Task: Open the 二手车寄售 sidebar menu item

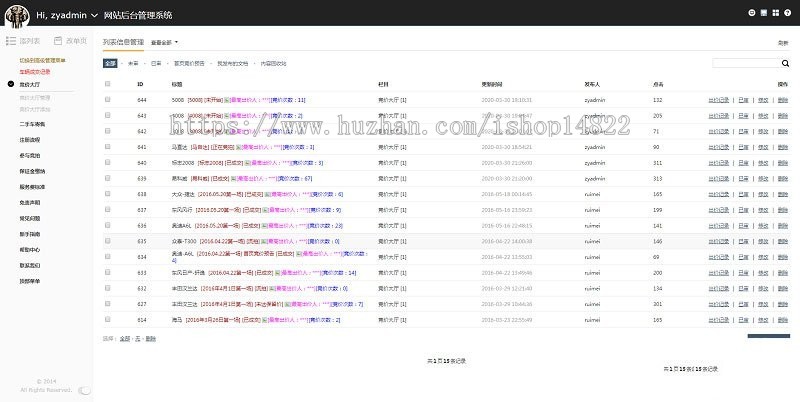Action: coord(32,124)
